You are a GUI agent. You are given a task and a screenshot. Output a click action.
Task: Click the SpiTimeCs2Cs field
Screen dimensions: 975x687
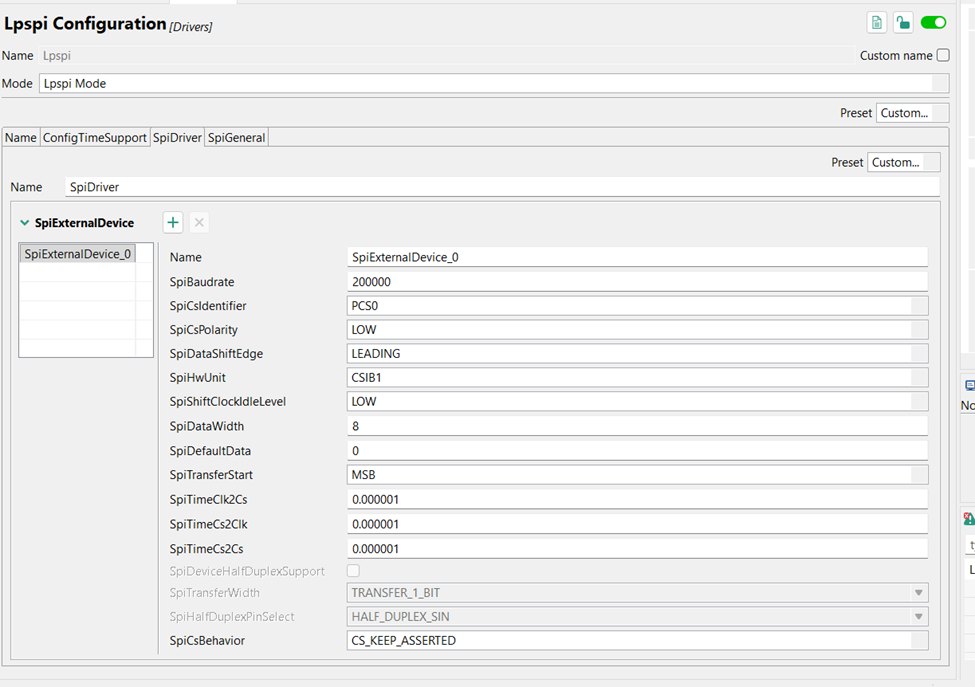click(x=637, y=549)
